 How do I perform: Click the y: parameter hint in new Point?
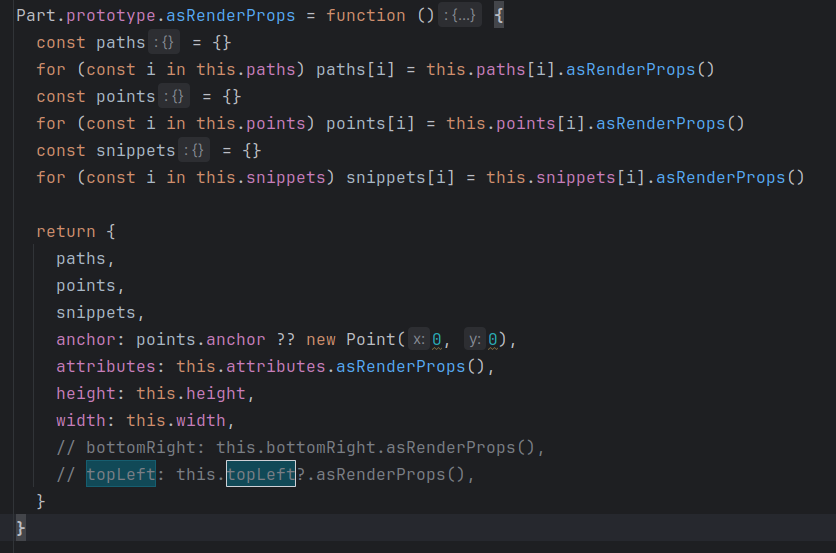(x=474, y=340)
